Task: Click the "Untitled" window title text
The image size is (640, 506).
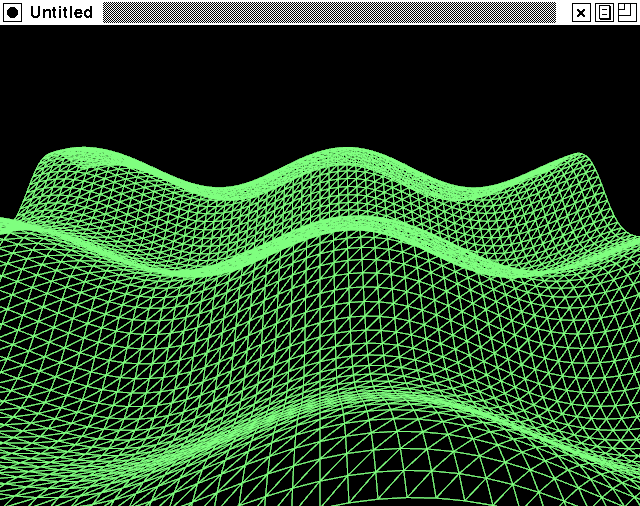Action: 61,12
